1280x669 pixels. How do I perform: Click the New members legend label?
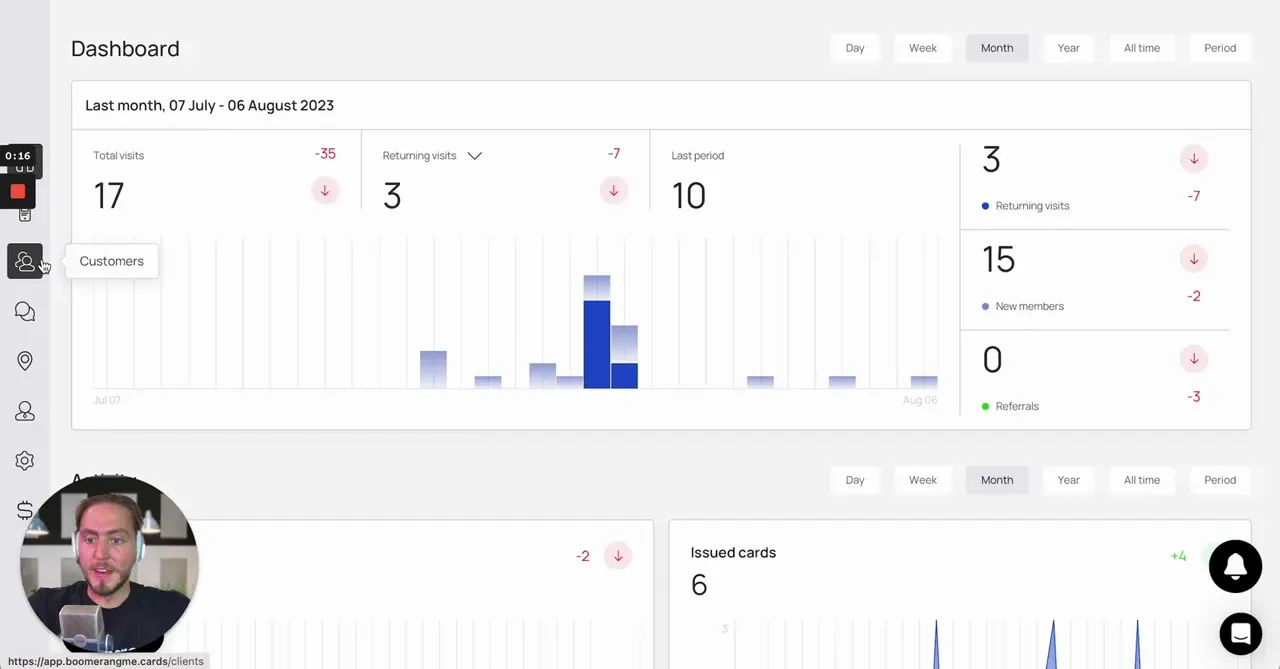[x=1029, y=306]
